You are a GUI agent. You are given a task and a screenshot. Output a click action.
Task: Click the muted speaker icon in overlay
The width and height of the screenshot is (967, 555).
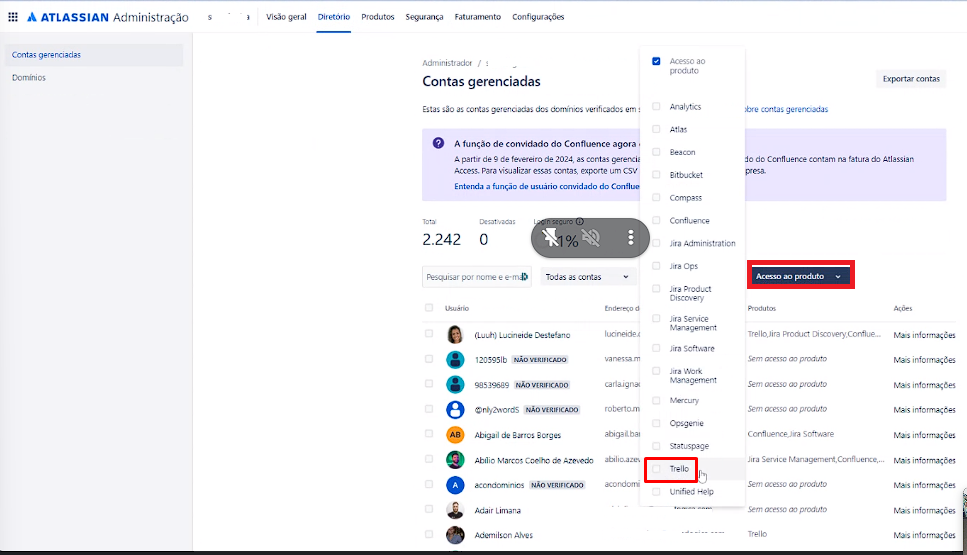coord(591,237)
